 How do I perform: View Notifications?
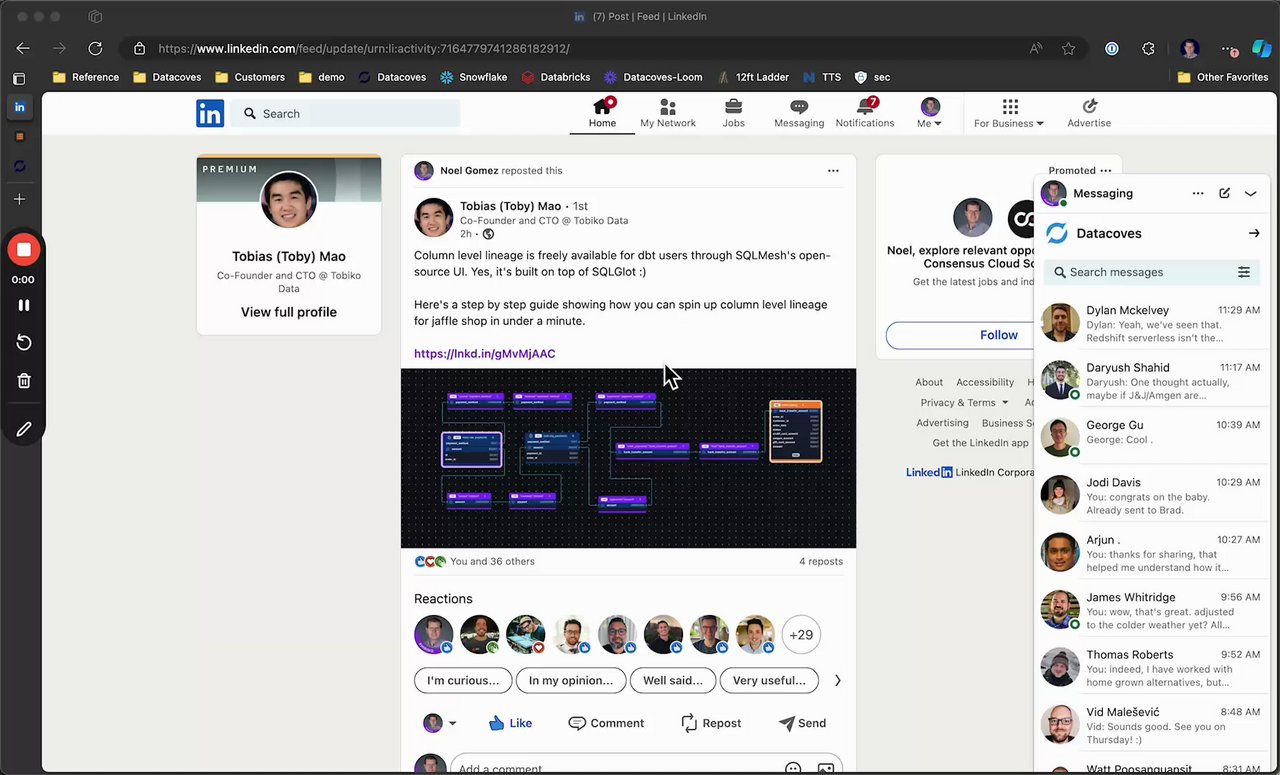coord(865,114)
